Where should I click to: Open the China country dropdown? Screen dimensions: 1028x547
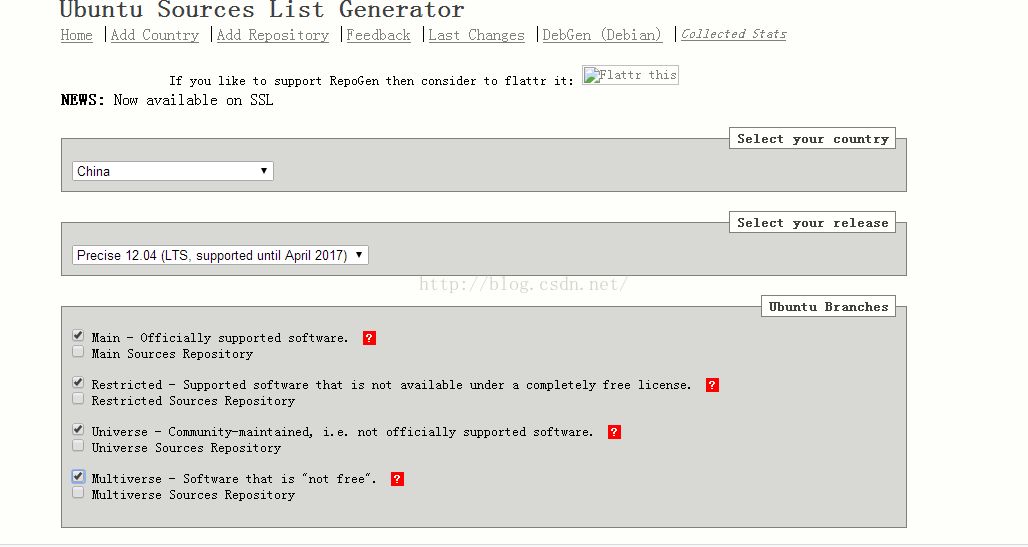[172, 171]
